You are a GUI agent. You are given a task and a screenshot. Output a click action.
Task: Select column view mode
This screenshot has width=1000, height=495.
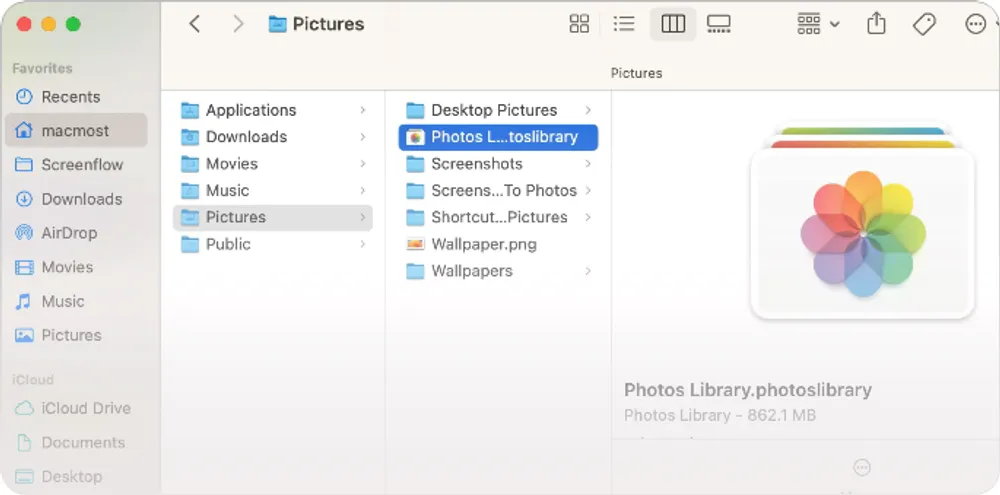tap(673, 24)
